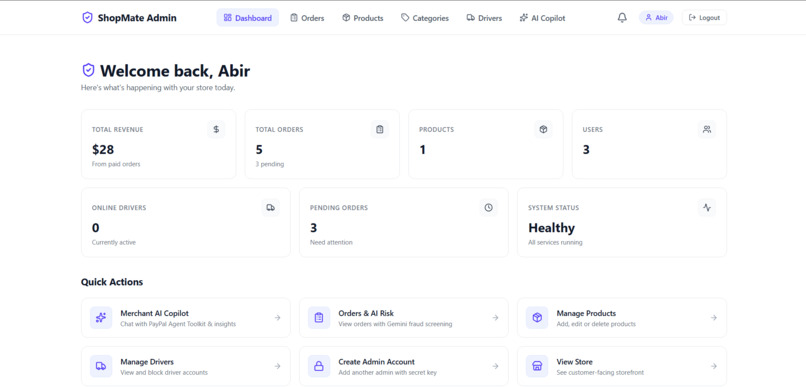Click the Quick Actions section heading
This screenshot has width=806, height=387.
(x=112, y=282)
